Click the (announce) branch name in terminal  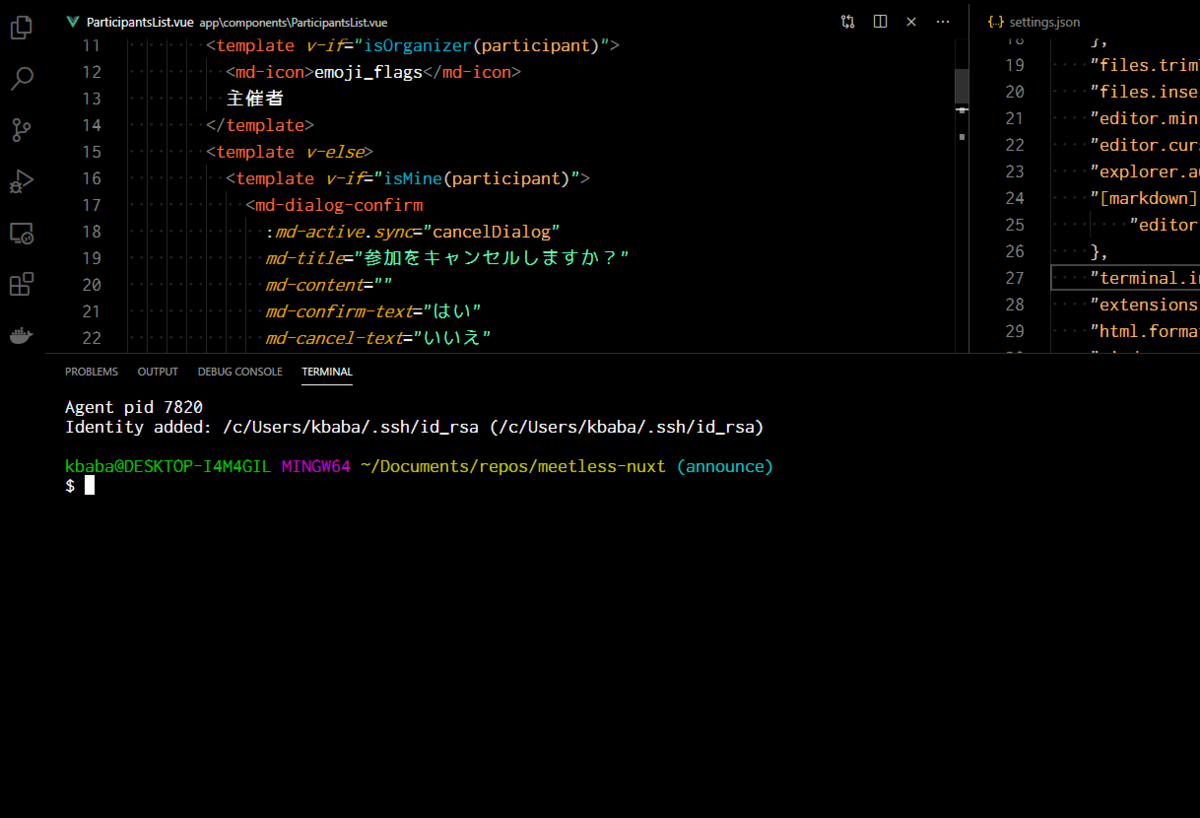pyautogui.click(x=725, y=467)
